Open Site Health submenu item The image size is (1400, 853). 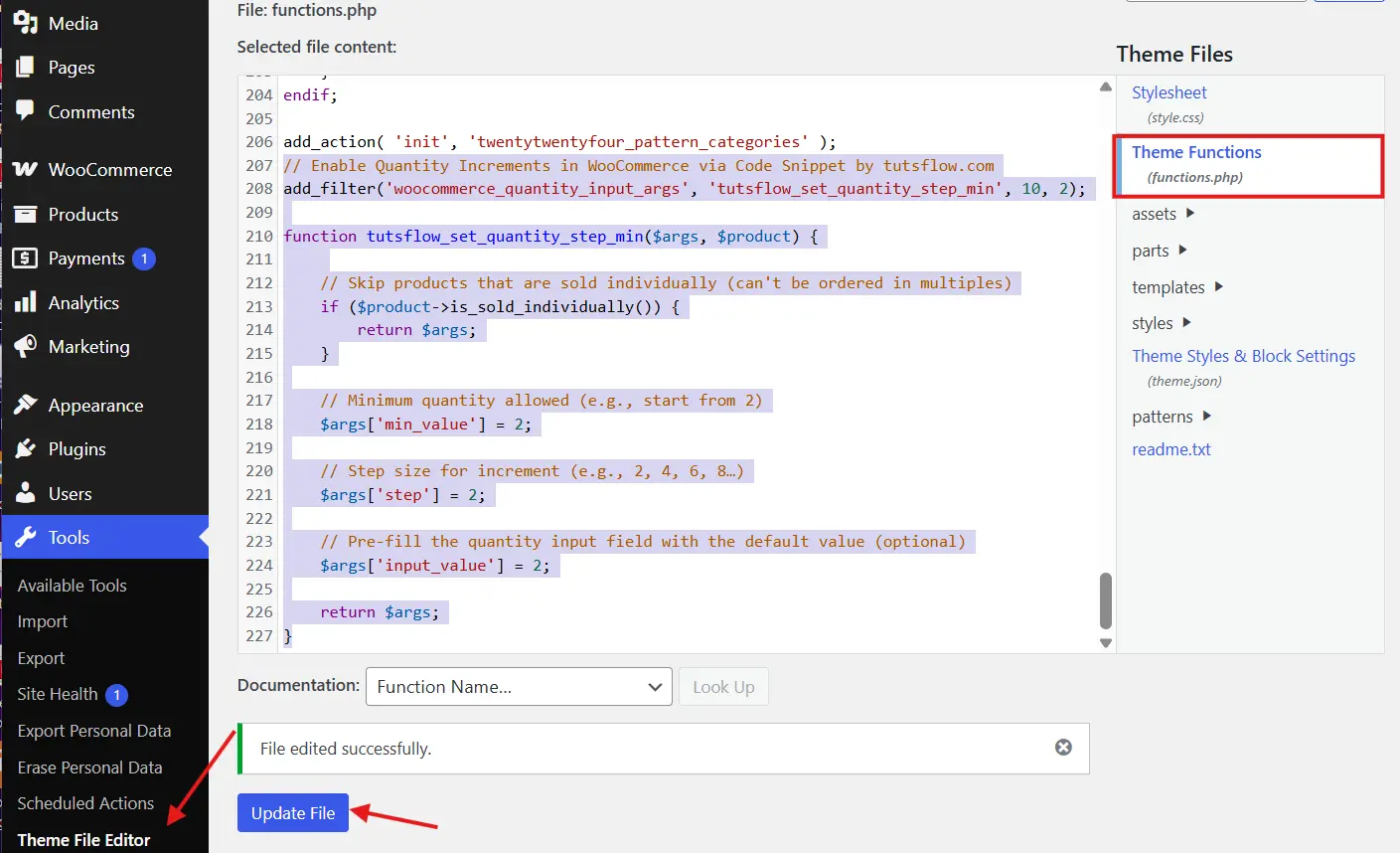click(58, 694)
